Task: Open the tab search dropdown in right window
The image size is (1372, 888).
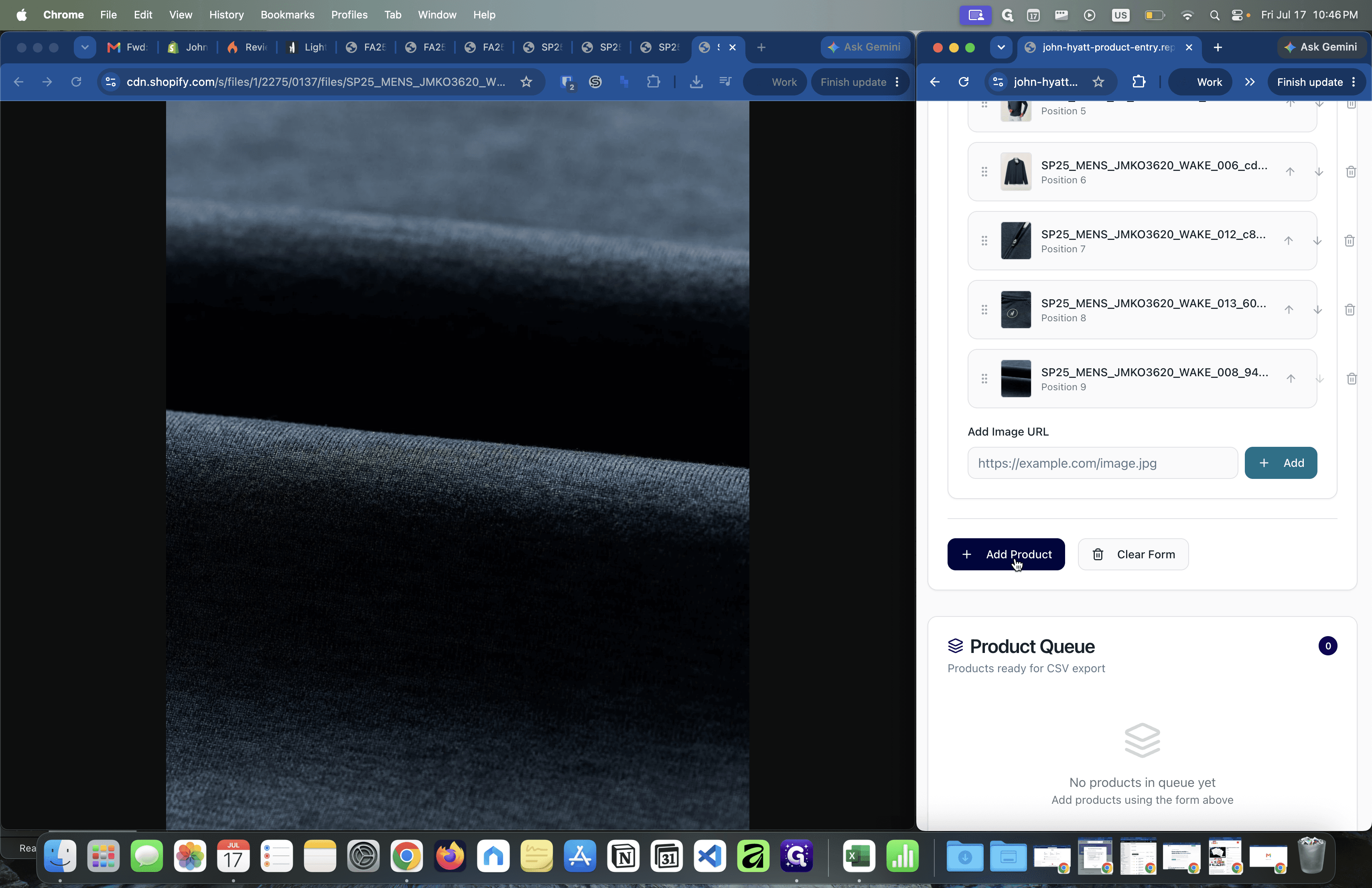Action: [1001, 47]
